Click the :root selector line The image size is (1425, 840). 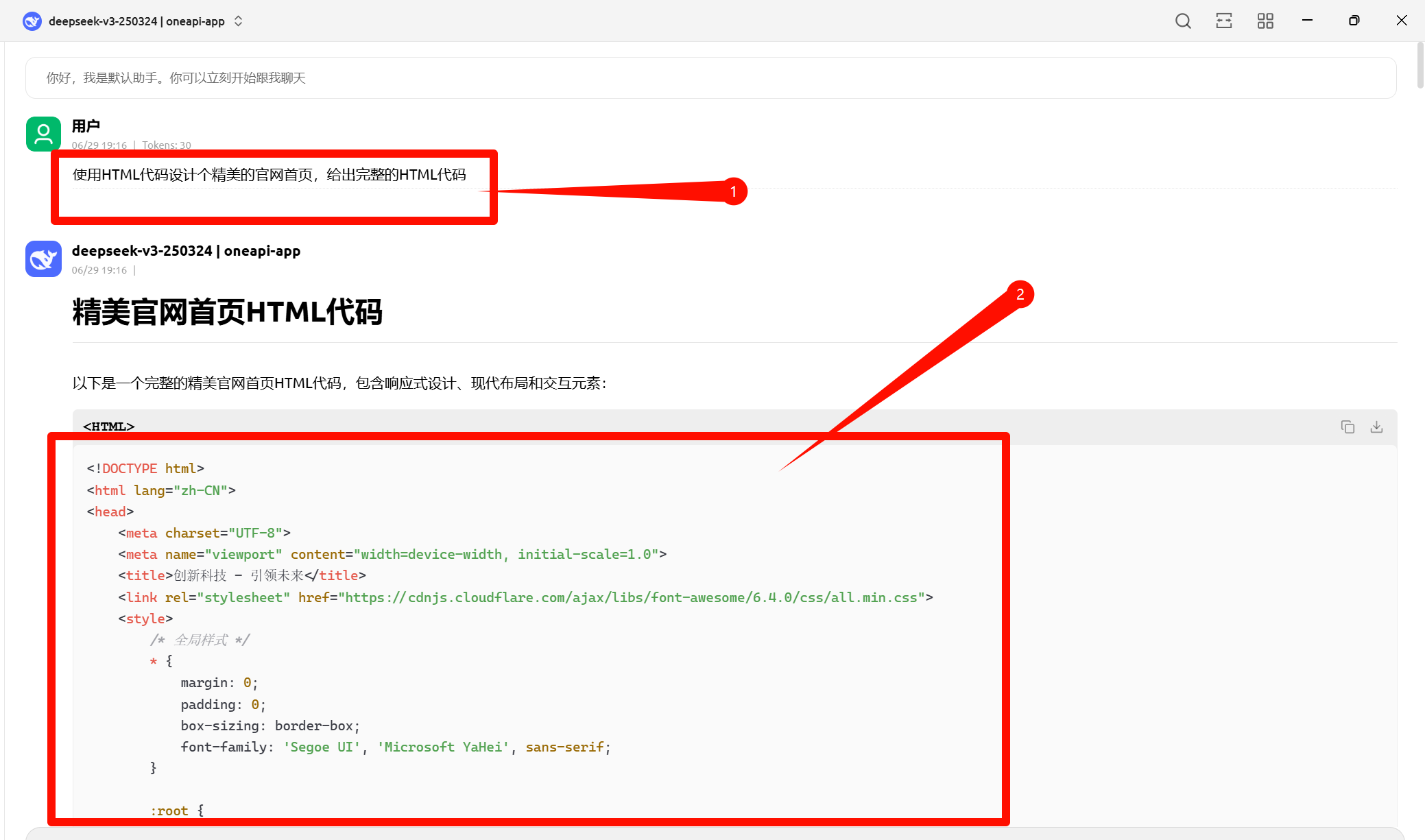click(x=177, y=811)
